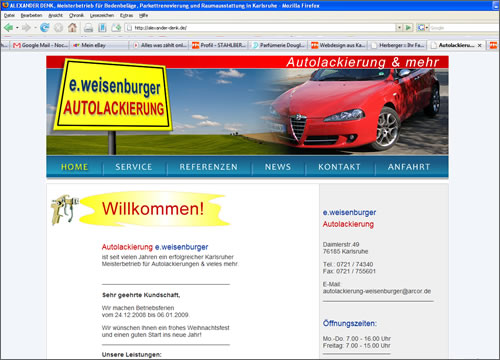Open the Back history dropdown arrow
Image resolution: width=500 pixels, height=360 pixels.
[17, 28]
